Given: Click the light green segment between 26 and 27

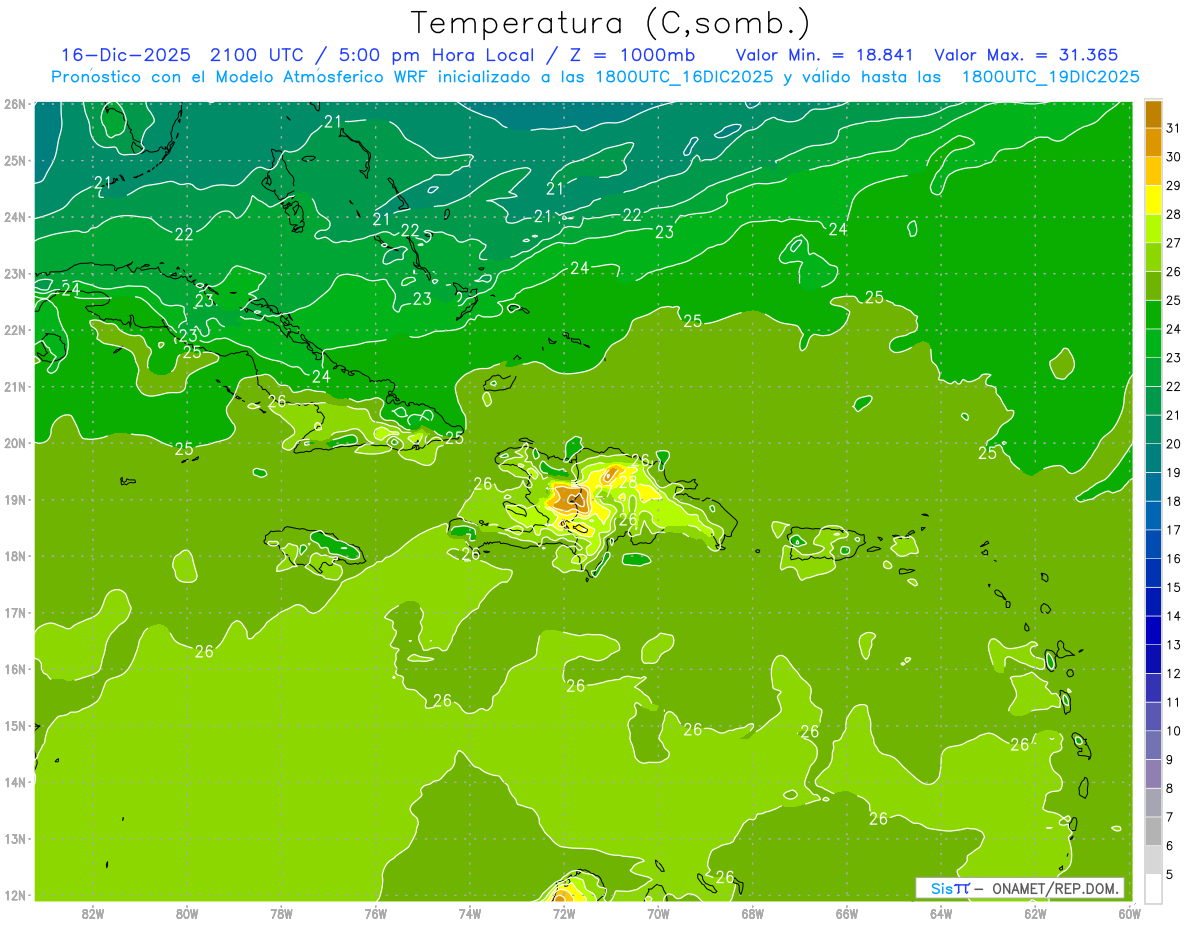Looking at the screenshot, I should coord(1153,257).
